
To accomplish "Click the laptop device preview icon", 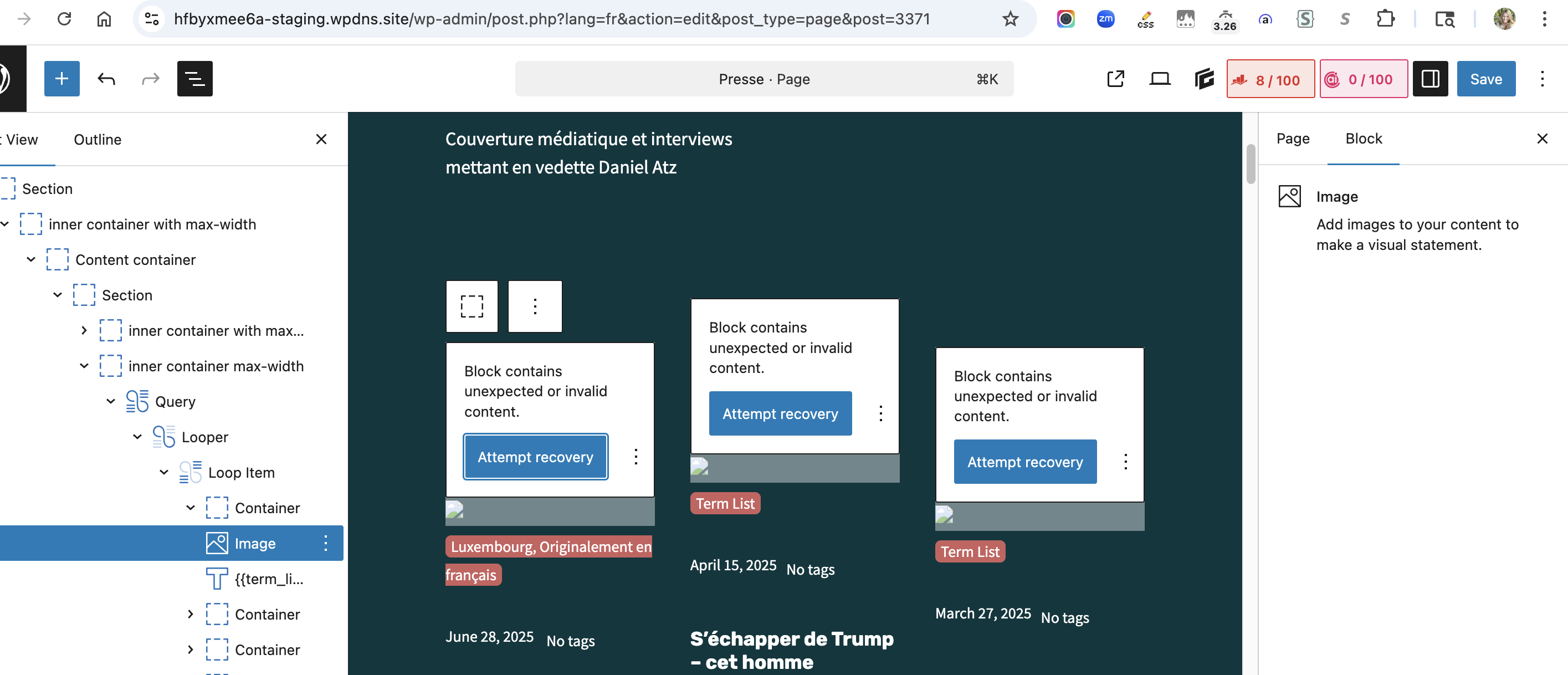I will (x=1160, y=79).
